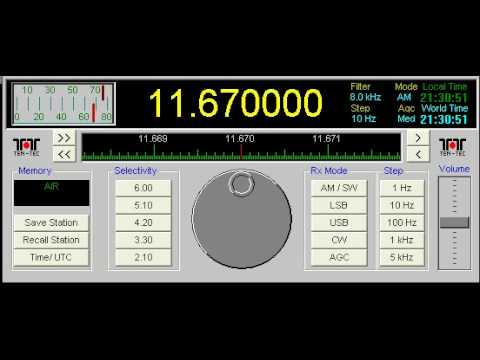Set tuning step to 100 Hz
The height and width of the screenshot is (360, 480).
[x=402, y=223]
